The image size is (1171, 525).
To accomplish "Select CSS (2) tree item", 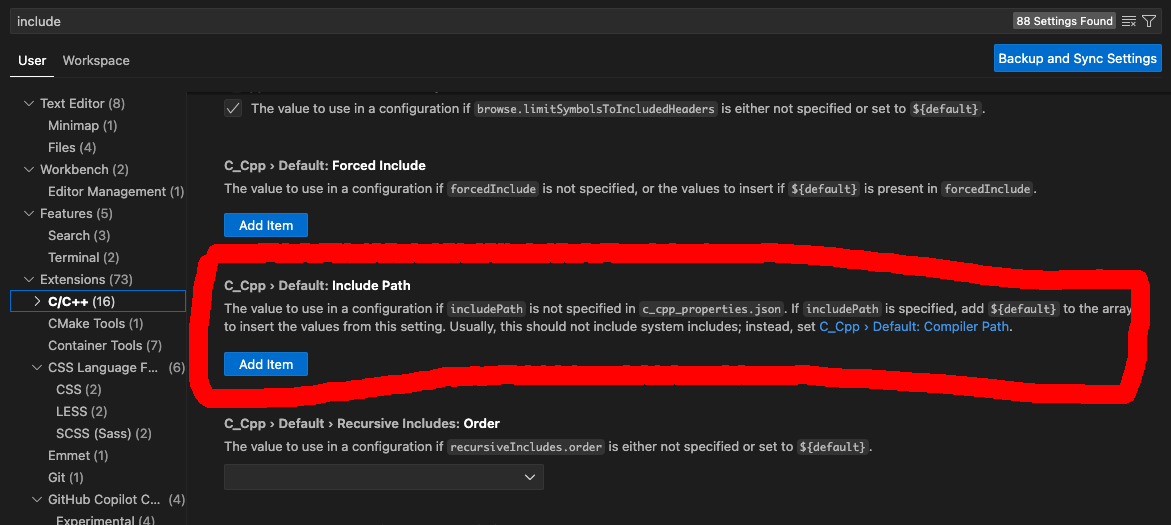I will point(78,389).
